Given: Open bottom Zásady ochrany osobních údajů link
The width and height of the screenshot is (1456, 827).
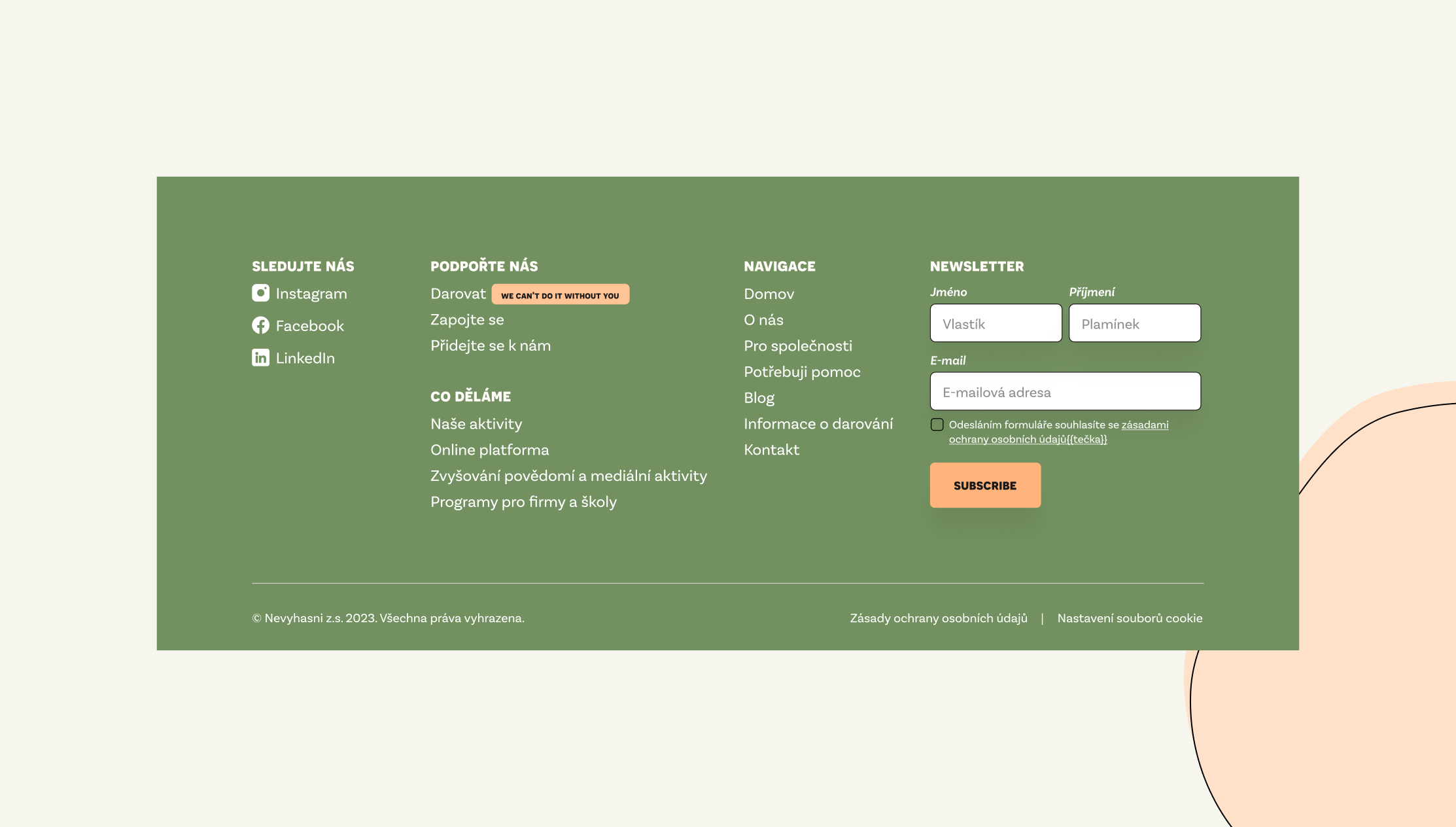Looking at the screenshot, I should pos(939,618).
